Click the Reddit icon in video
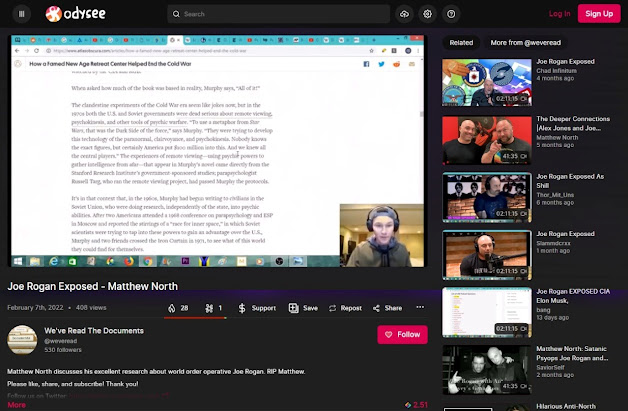The image size is (628, 411). coord(397,64)
